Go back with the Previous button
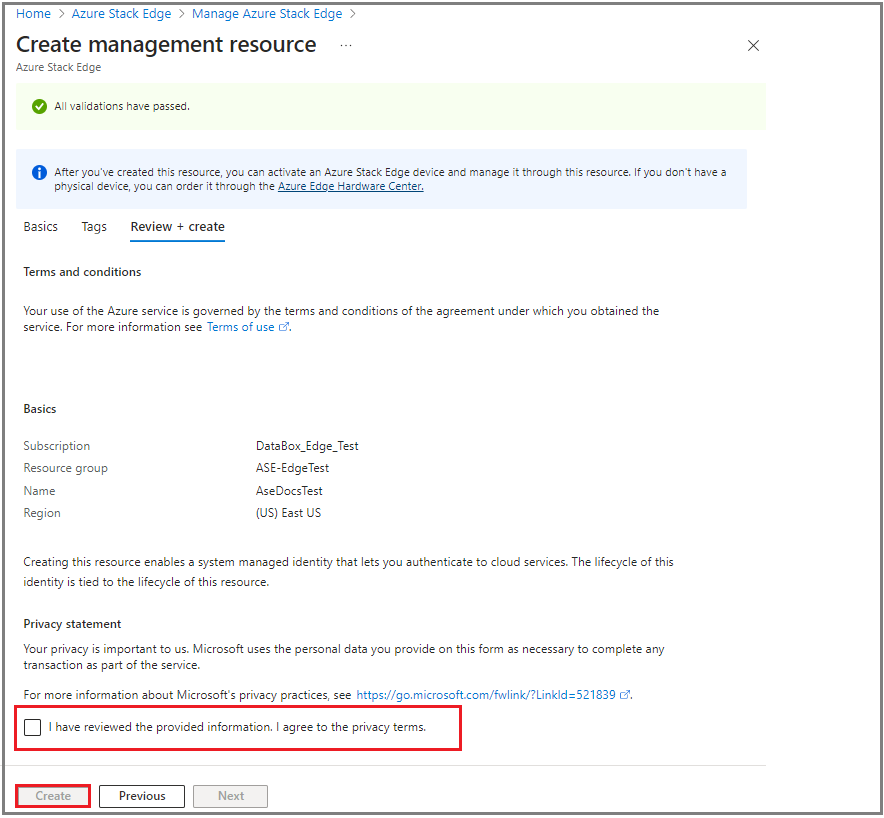This screenshot has width=884, height=818. click(x=141, y=795)
